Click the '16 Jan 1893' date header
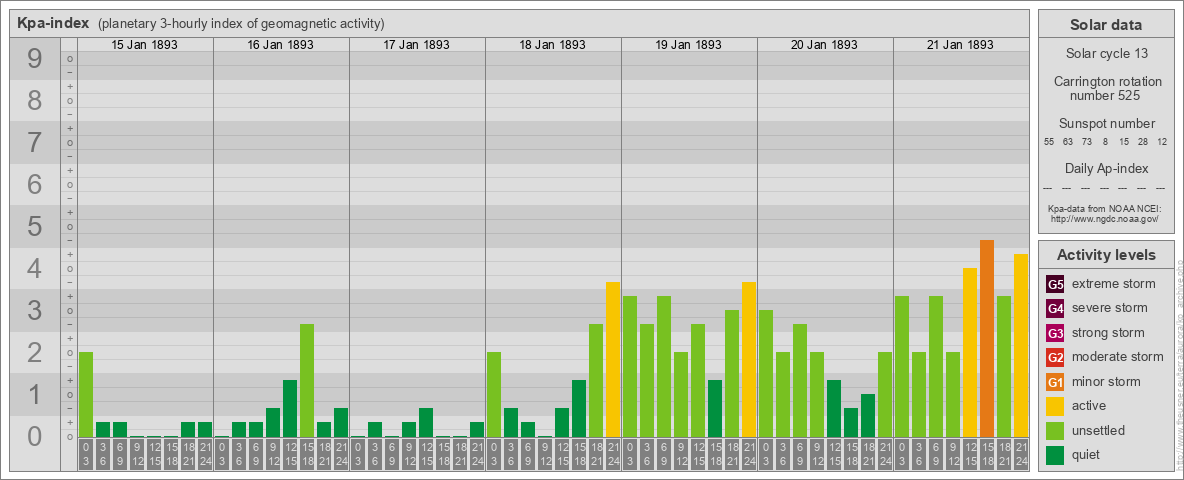The image size is (1184, 480). pyautogui.click(x=281, y=45)
